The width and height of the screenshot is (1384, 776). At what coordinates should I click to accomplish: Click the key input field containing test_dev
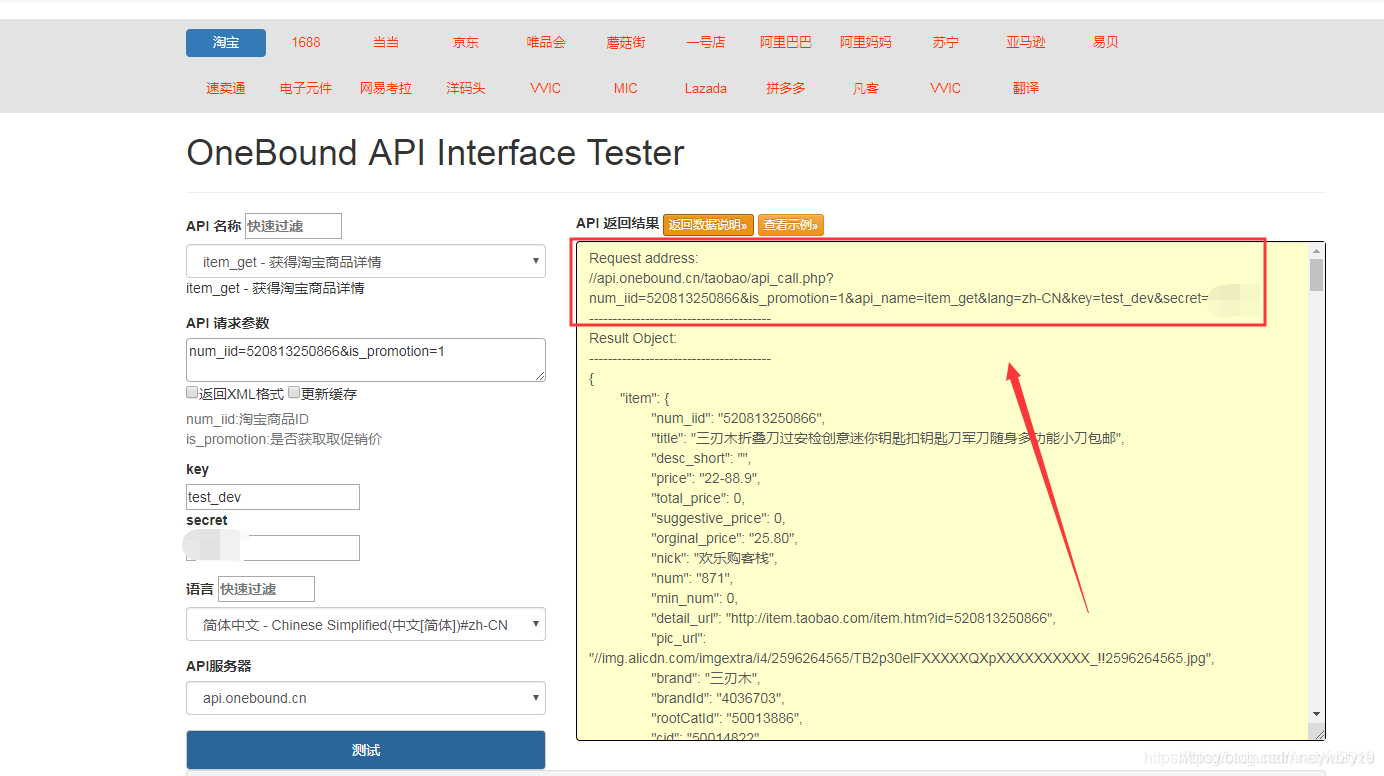tap(273, 497)
